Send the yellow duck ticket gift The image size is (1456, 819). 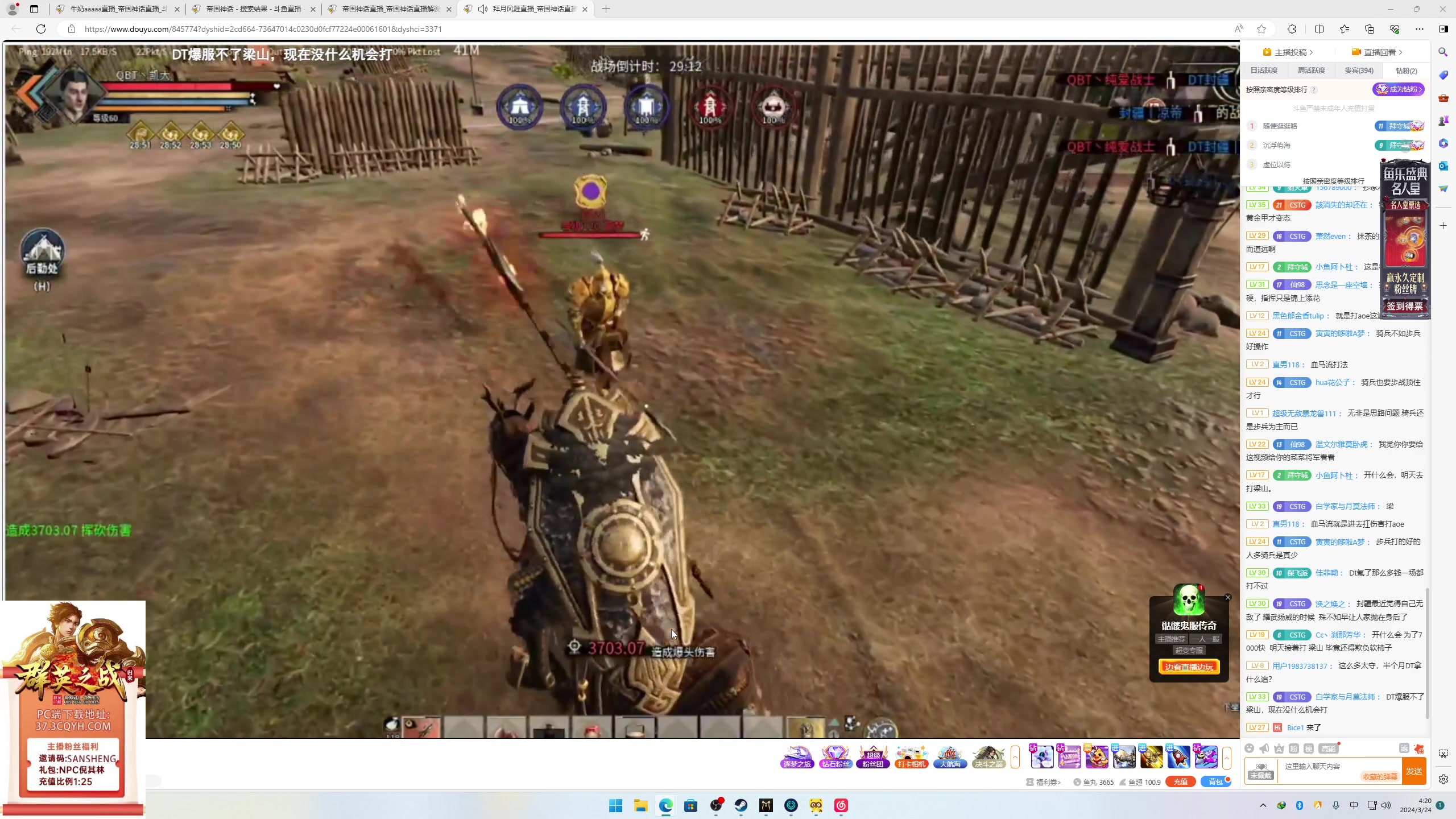pyautogui.click(x=1097, y=757)
